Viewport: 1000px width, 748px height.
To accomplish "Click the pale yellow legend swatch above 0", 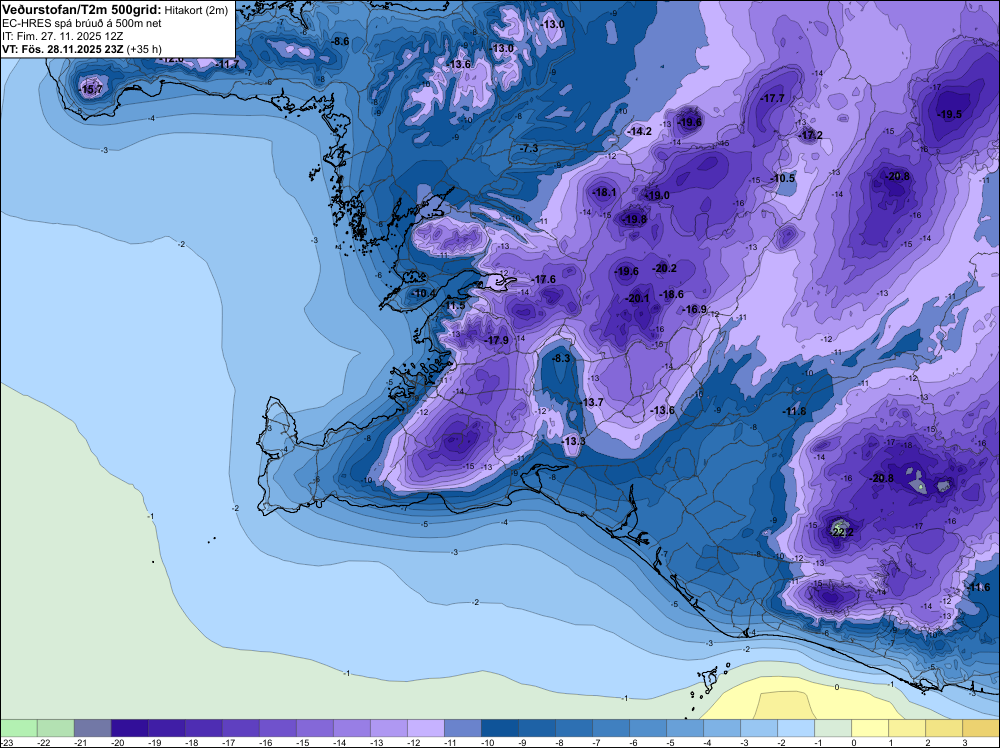I will click(869, 728).
